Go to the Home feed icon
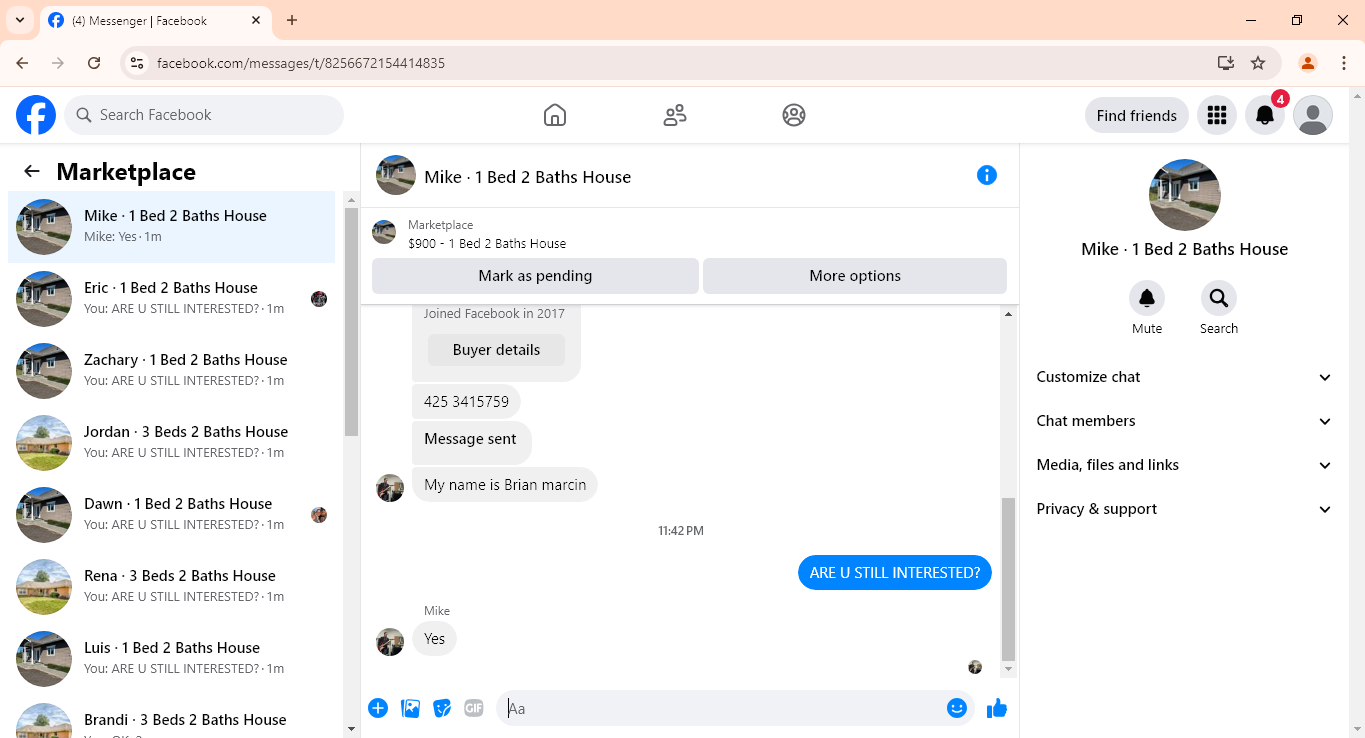The height and width of the screenshot is (738, 1365). pyautogui.click(x=555, y=115)
